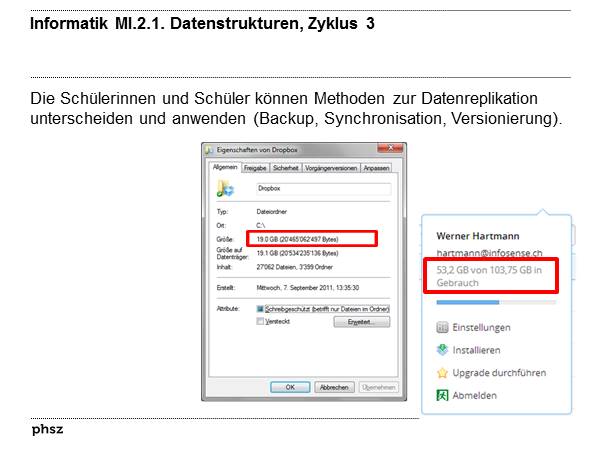Select Installieren in the Dropbox menu
The height and width of the screenshot is (450, 600).
(x=476, y=350)
